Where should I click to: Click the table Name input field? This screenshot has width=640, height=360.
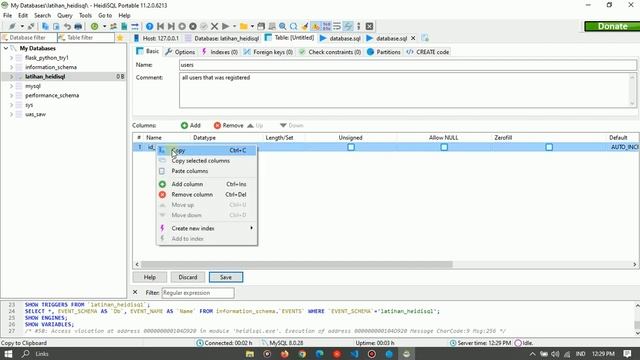click(407, 65)
